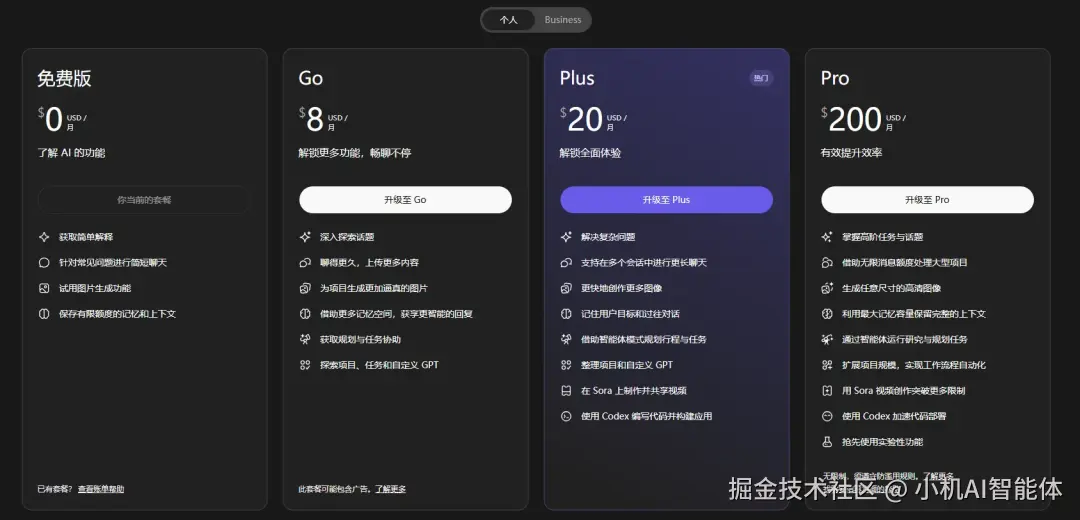Screen dimensions: 1080x520
Task: Click Sora icon beside 用 Sora 视频创作突破更多限制
Action: [827, 391]
